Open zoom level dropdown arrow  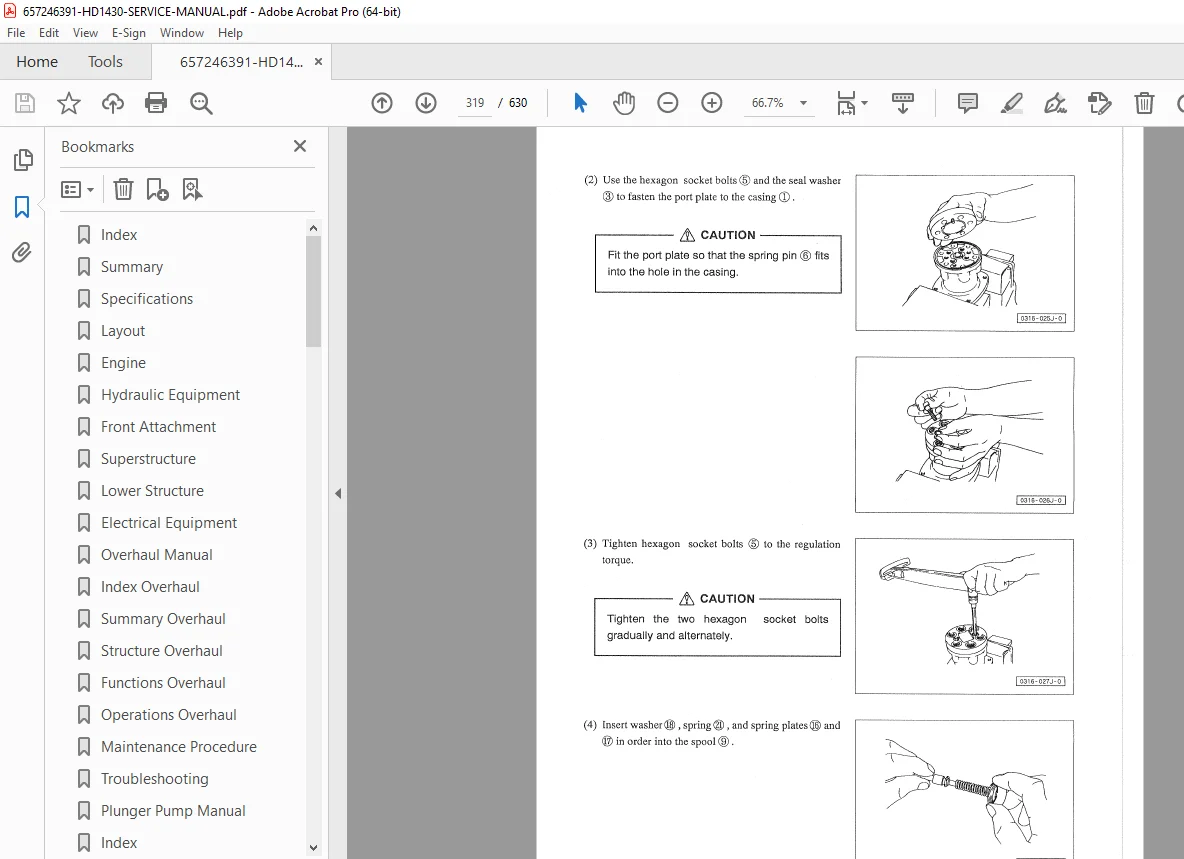click(x=803, y=103)
